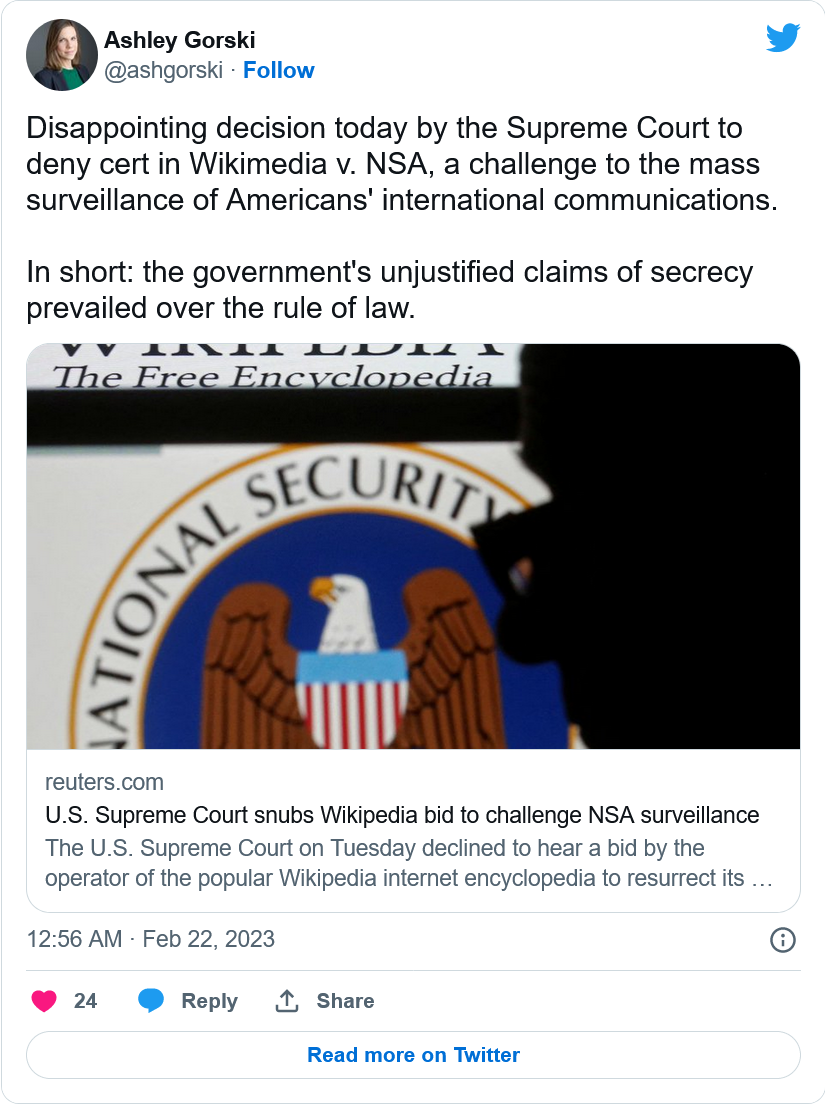Open the Reuters article preview image
This screenshot has width=825, height=1104.
tap(413, 546)
